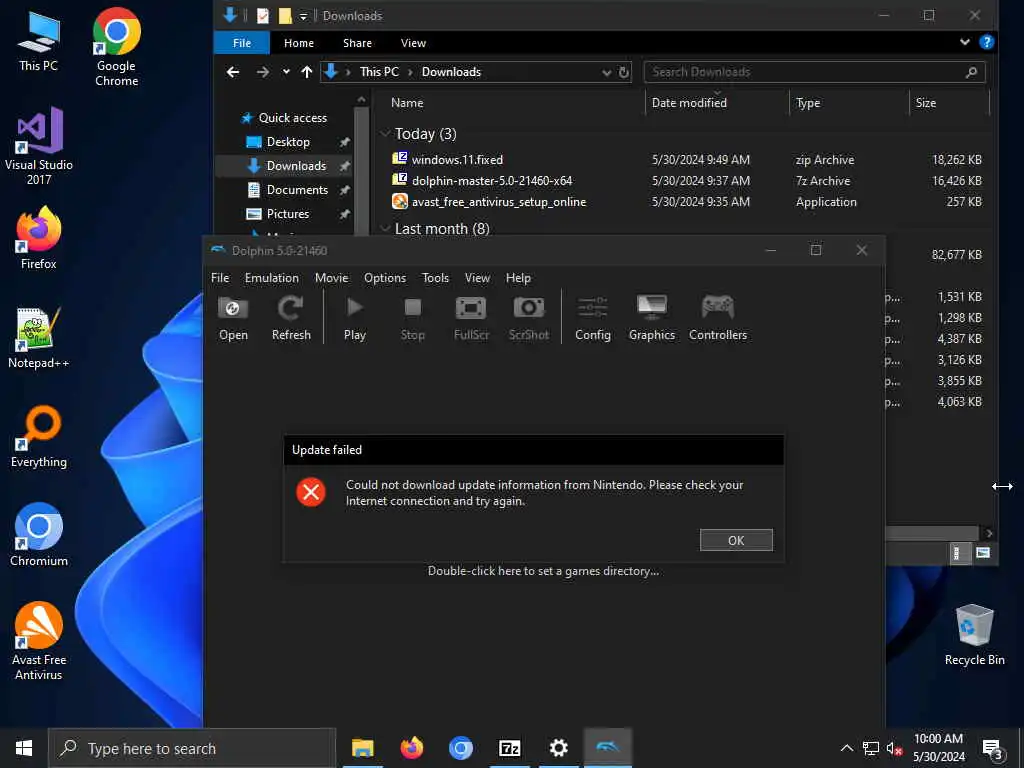Expand the address bar history dropdown
The width and height of the screenshot is (1024, 768).
coord(607,72)
